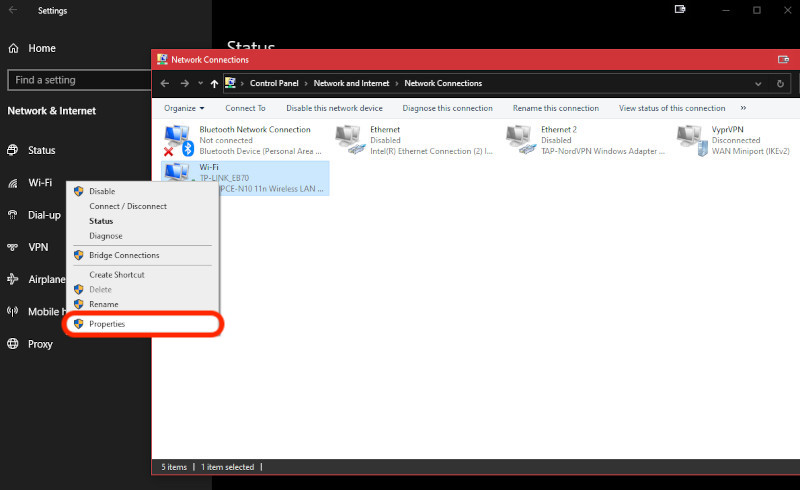
Task: Click the Airplane mode icon in Settings
Action: [x=13, y=279]
